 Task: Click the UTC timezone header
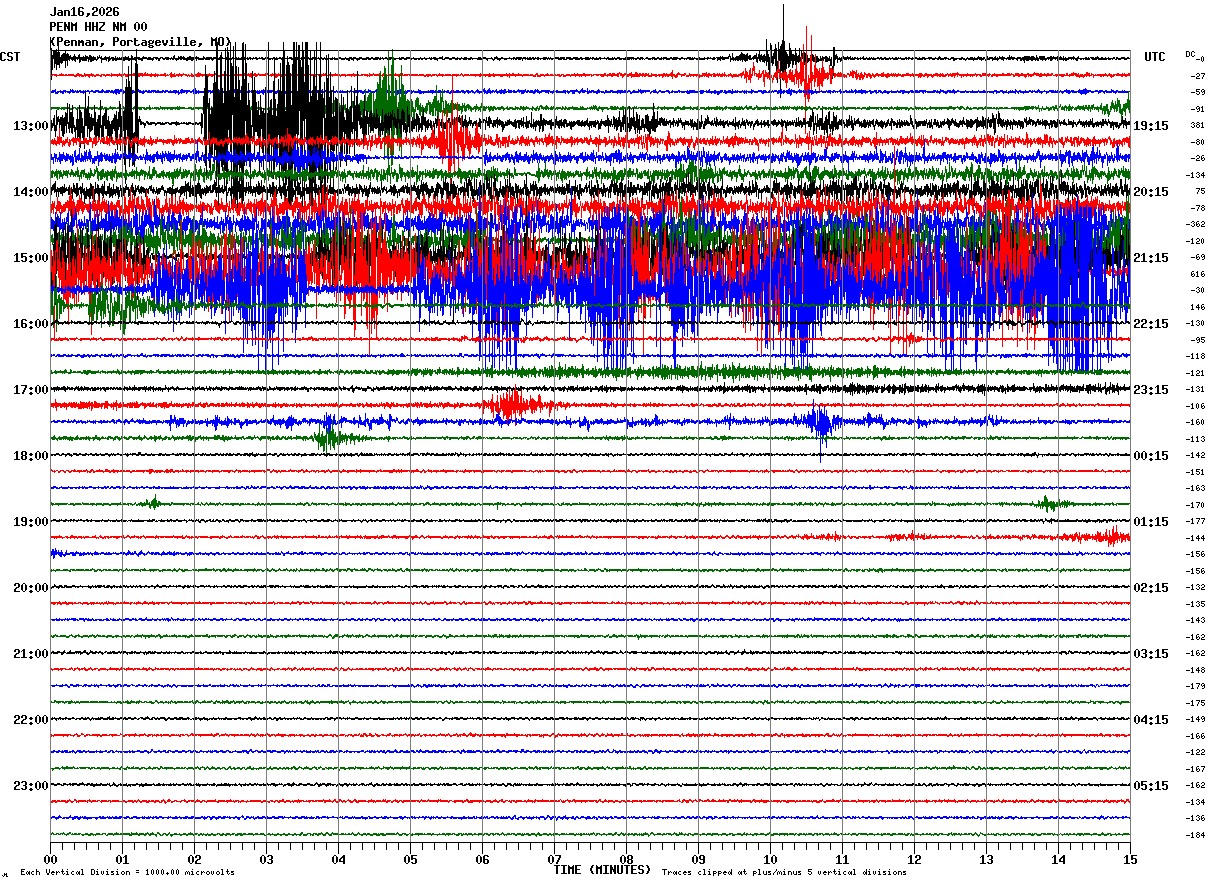point(1155,57)
